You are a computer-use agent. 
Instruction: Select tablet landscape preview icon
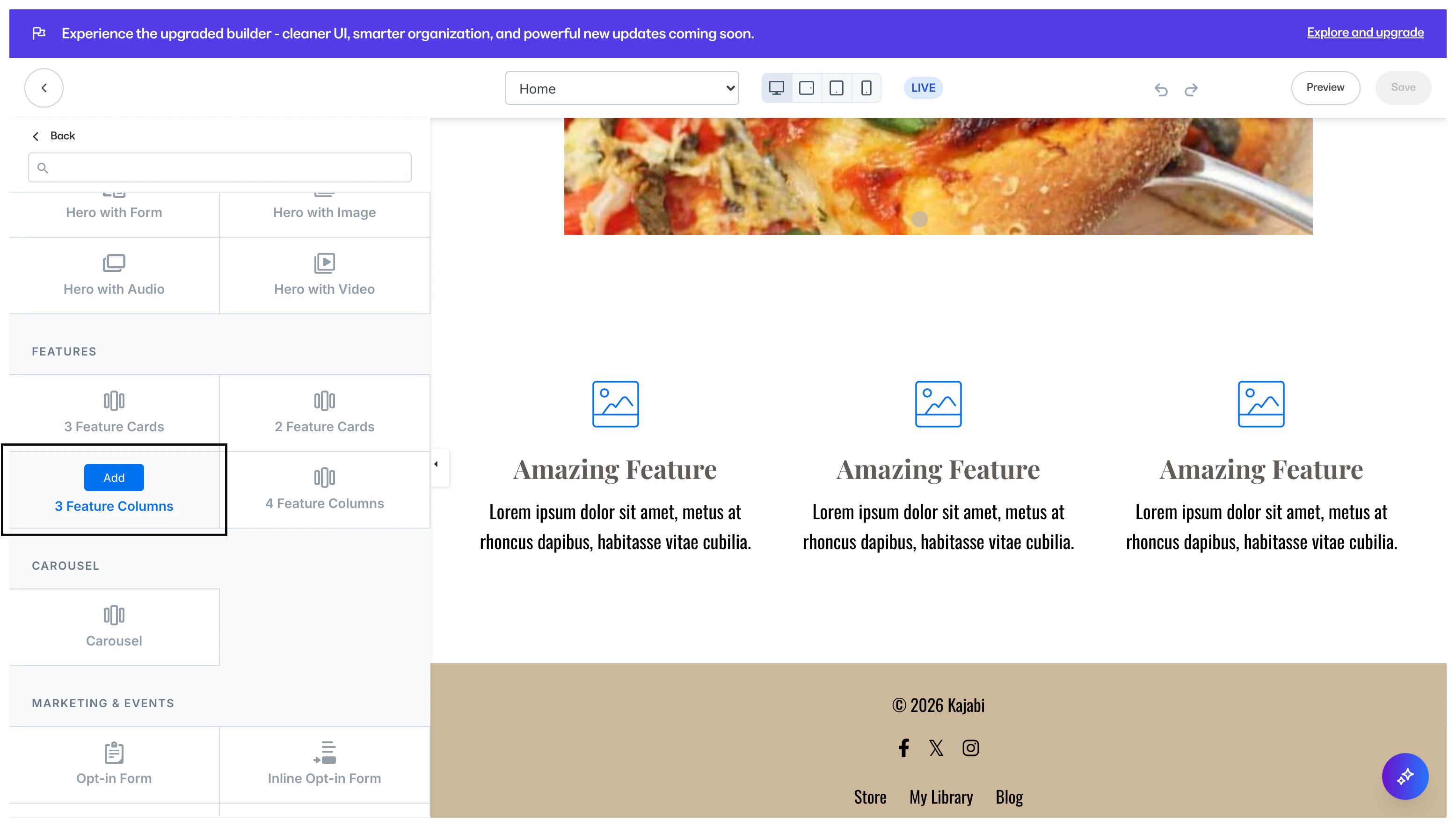coord(806,88)
